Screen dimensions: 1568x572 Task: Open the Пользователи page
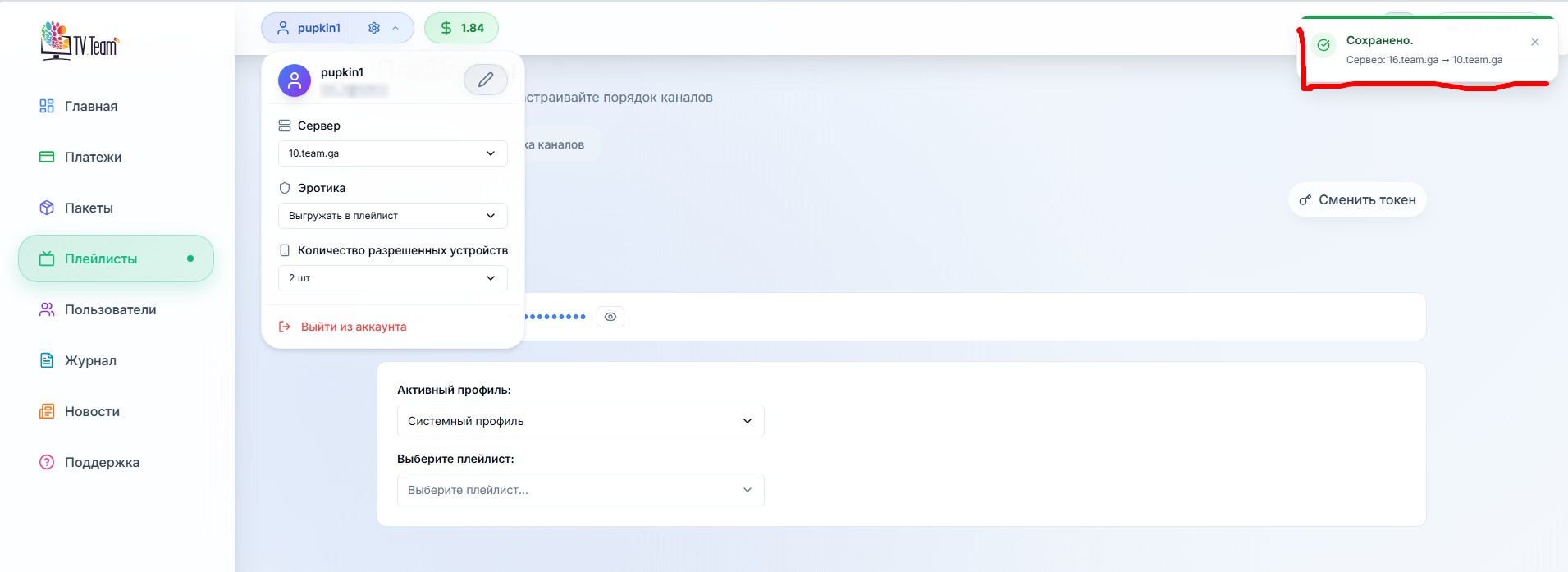click(110, 309)
